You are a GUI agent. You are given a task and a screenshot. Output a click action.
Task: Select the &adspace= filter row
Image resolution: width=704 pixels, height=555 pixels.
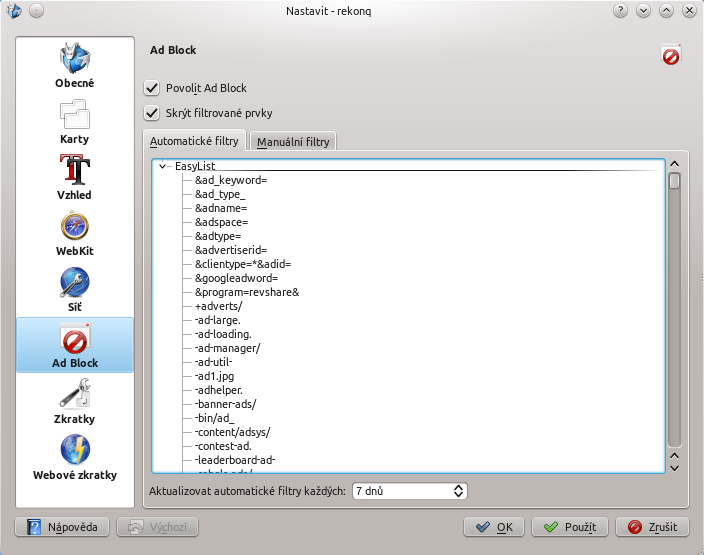tap(221, 222)
